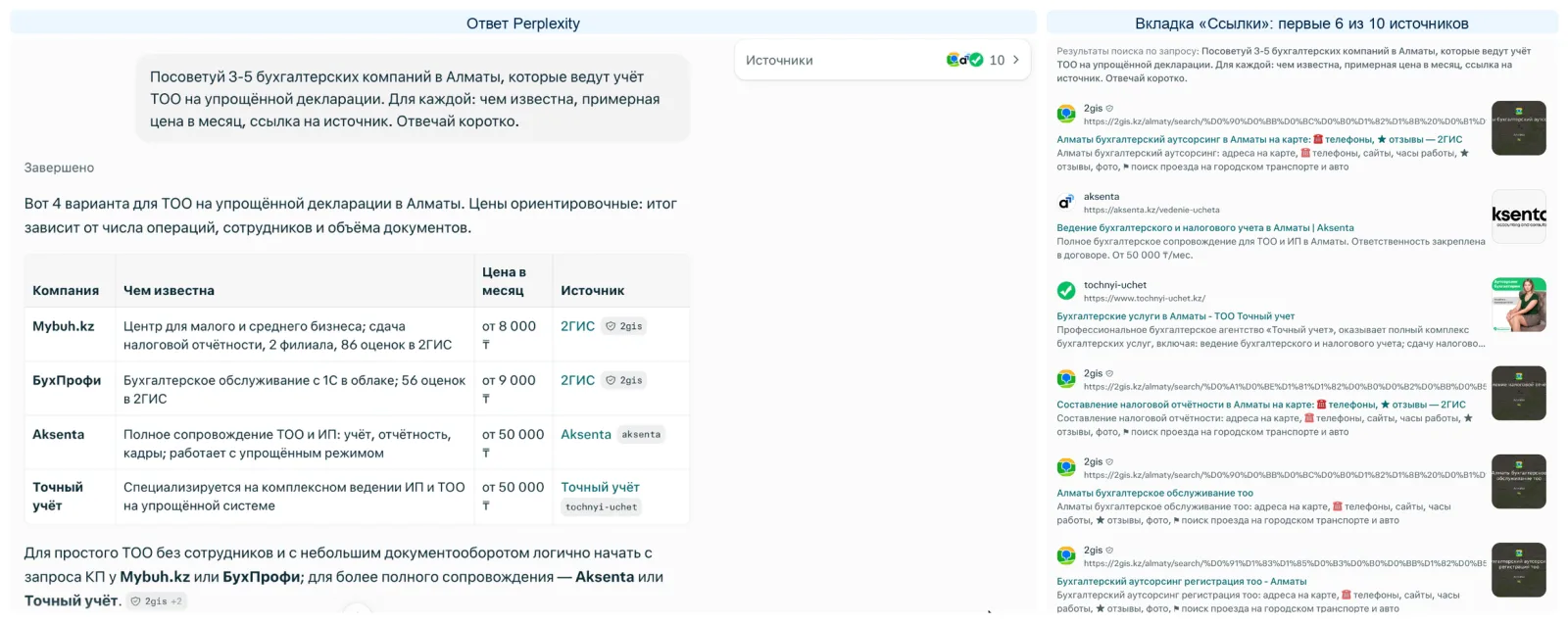Click the aksenta favicon in the sources list

(x=1066, y=203)
